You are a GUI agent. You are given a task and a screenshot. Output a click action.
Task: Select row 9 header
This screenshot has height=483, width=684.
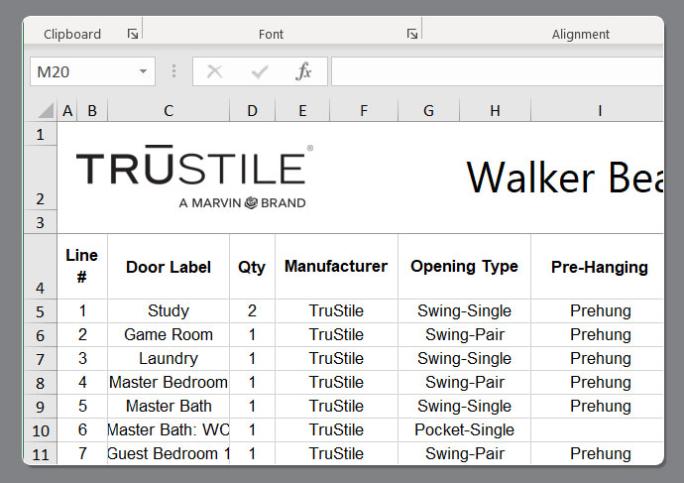pyautogui.click(x=40, y=406)
